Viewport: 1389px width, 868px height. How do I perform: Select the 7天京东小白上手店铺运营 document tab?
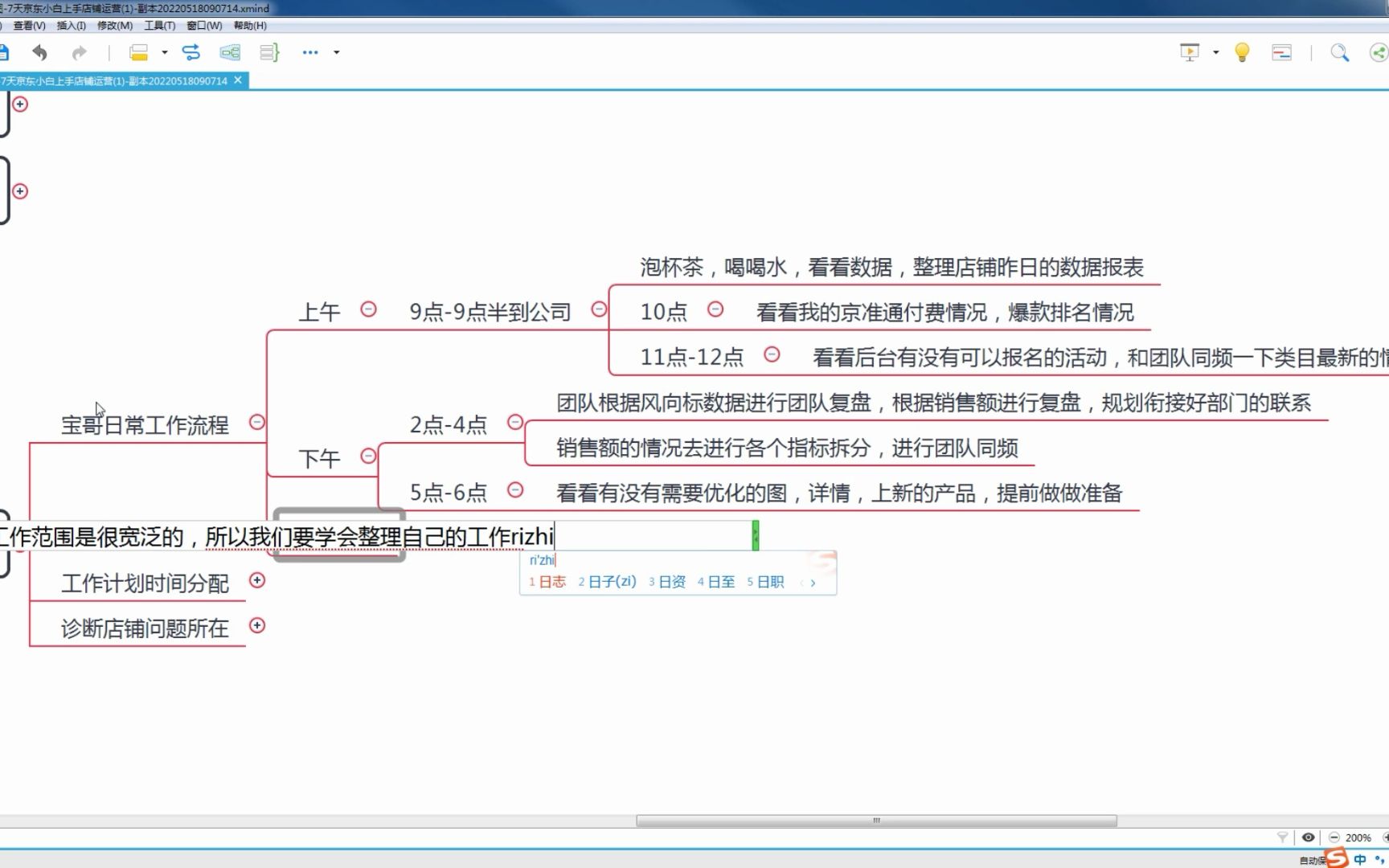[114, 81]
